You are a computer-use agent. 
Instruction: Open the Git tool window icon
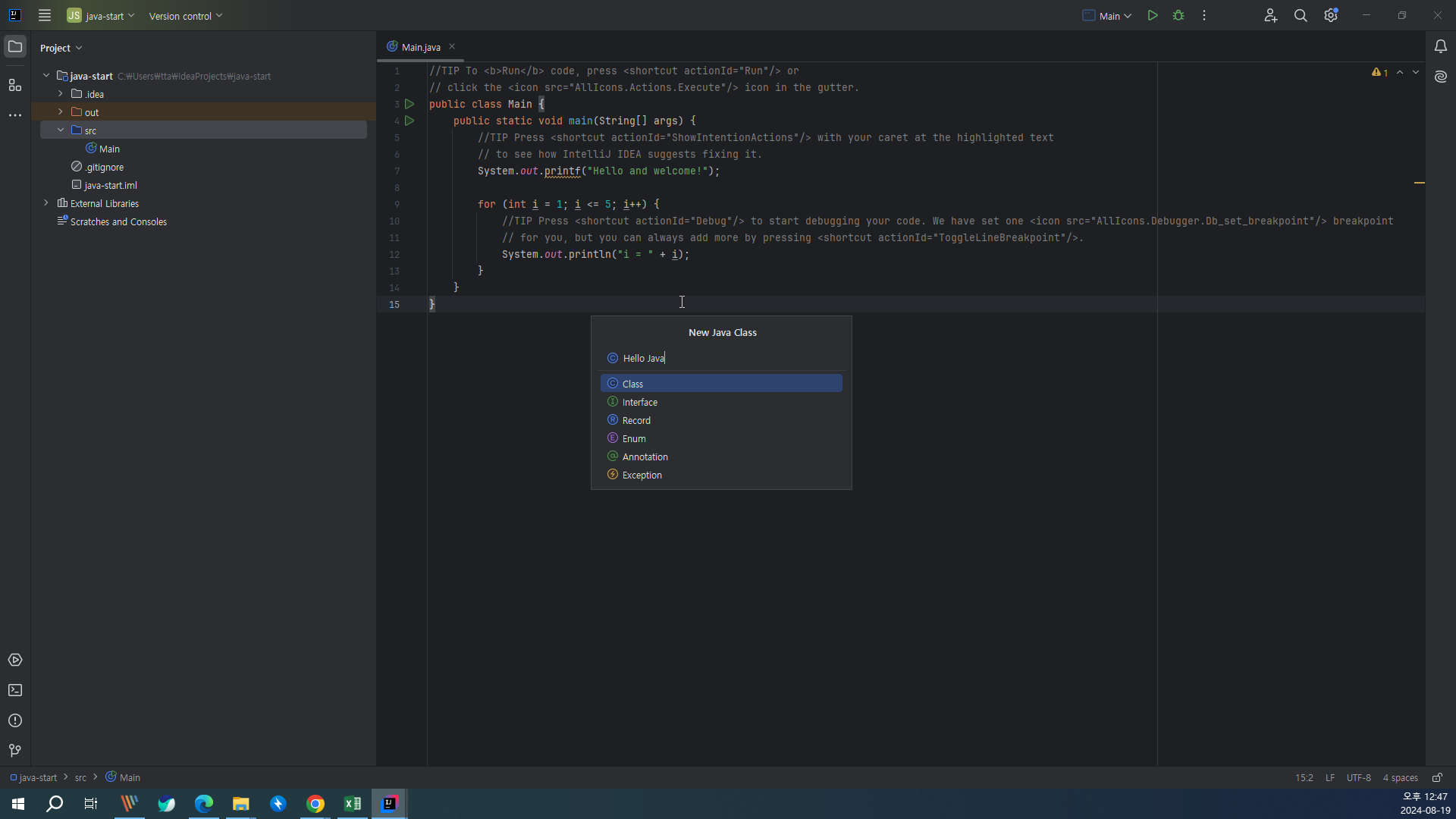[15, 751]
